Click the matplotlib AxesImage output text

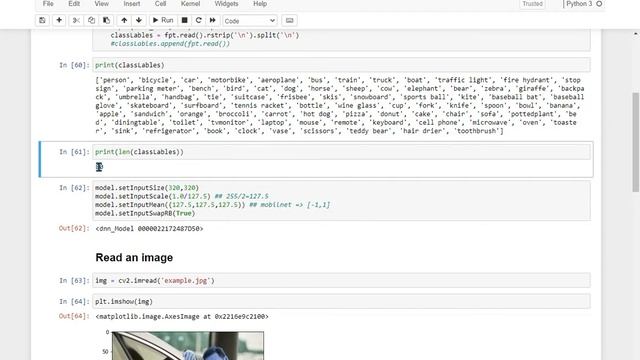182,316
